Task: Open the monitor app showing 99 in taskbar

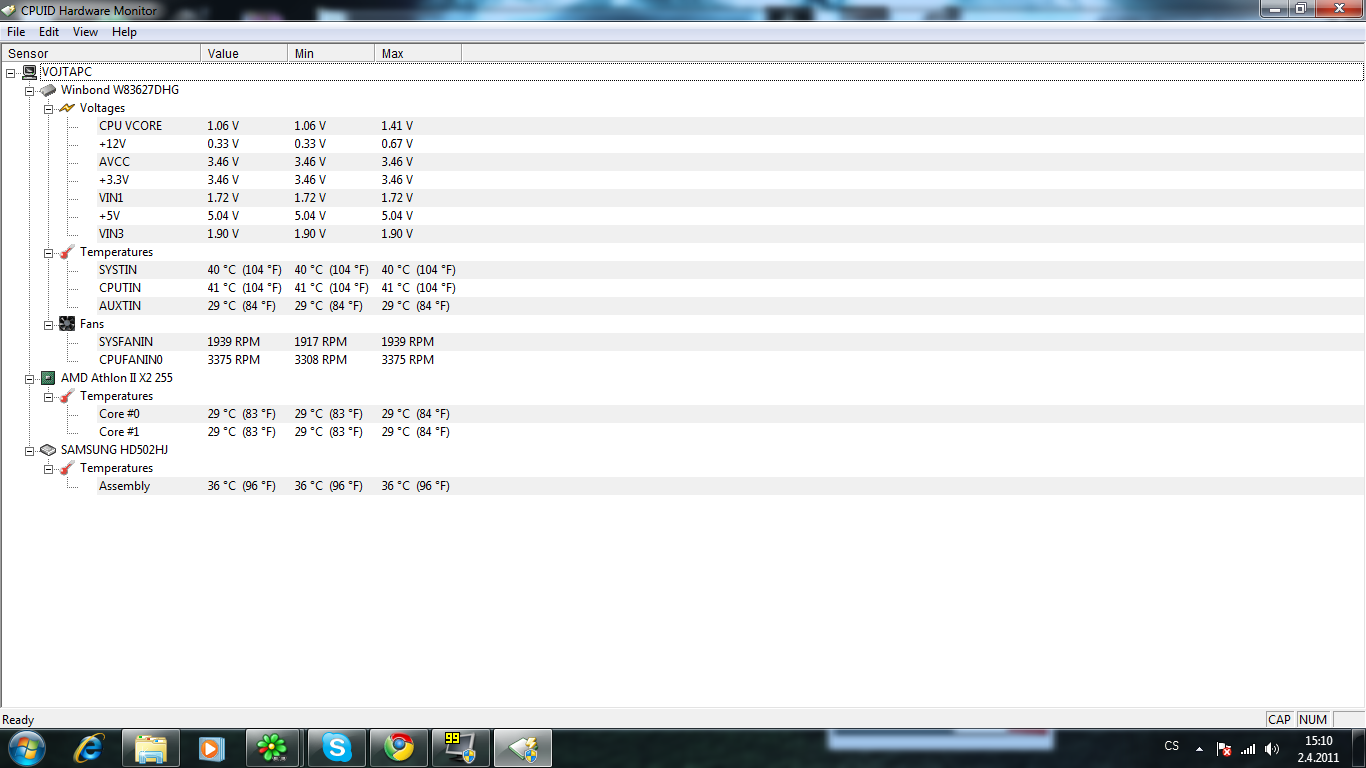Action: tap(461, 748)
